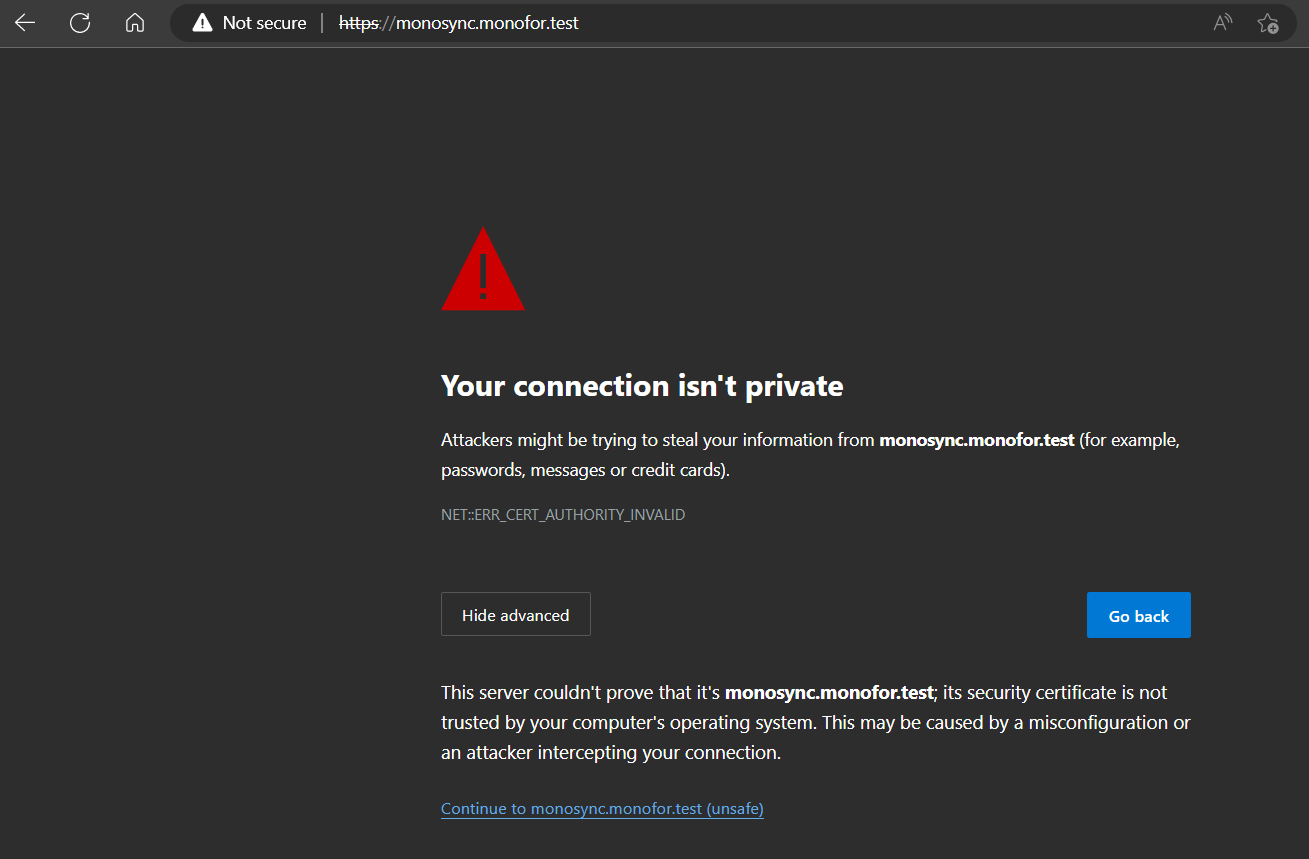
Task: Activate the Read aloud icon
Action: click(1222, 23)
